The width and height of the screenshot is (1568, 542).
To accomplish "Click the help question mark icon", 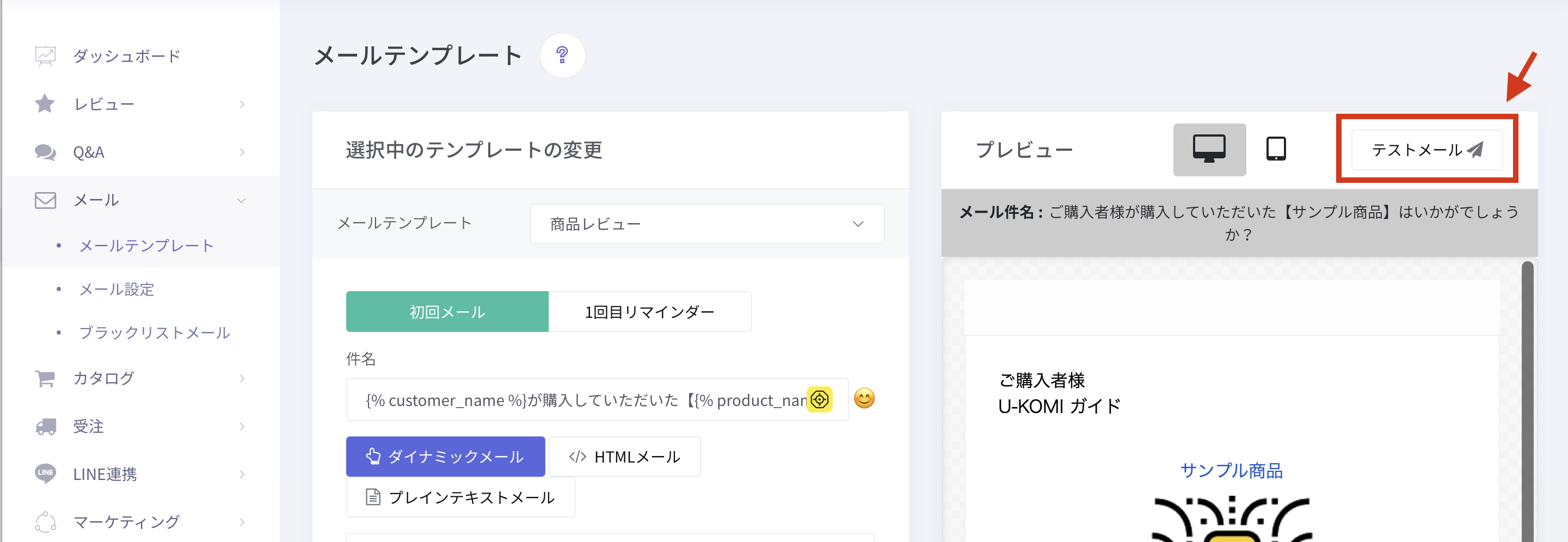I will [562, 56].
